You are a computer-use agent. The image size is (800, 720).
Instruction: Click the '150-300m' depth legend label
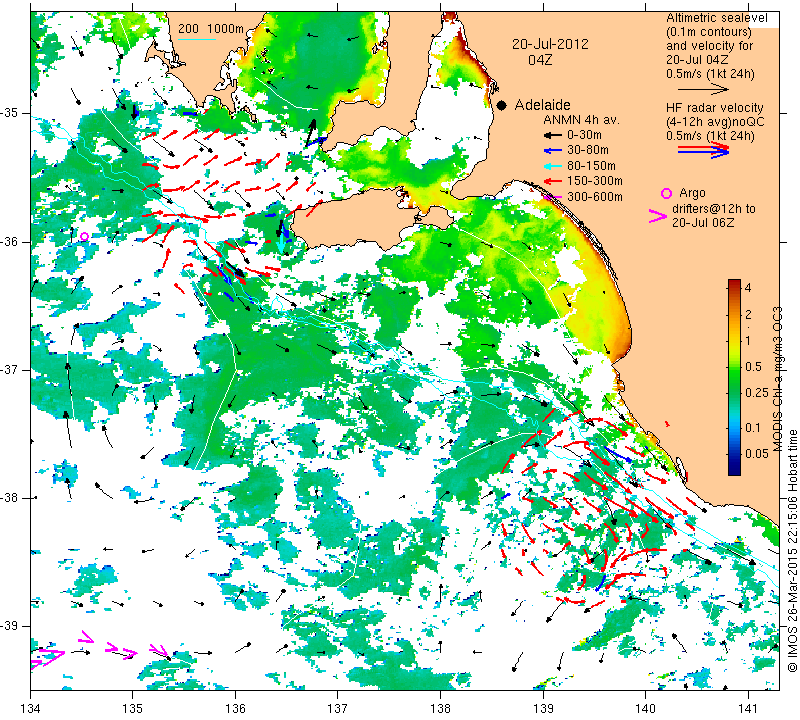coord(595,181)
